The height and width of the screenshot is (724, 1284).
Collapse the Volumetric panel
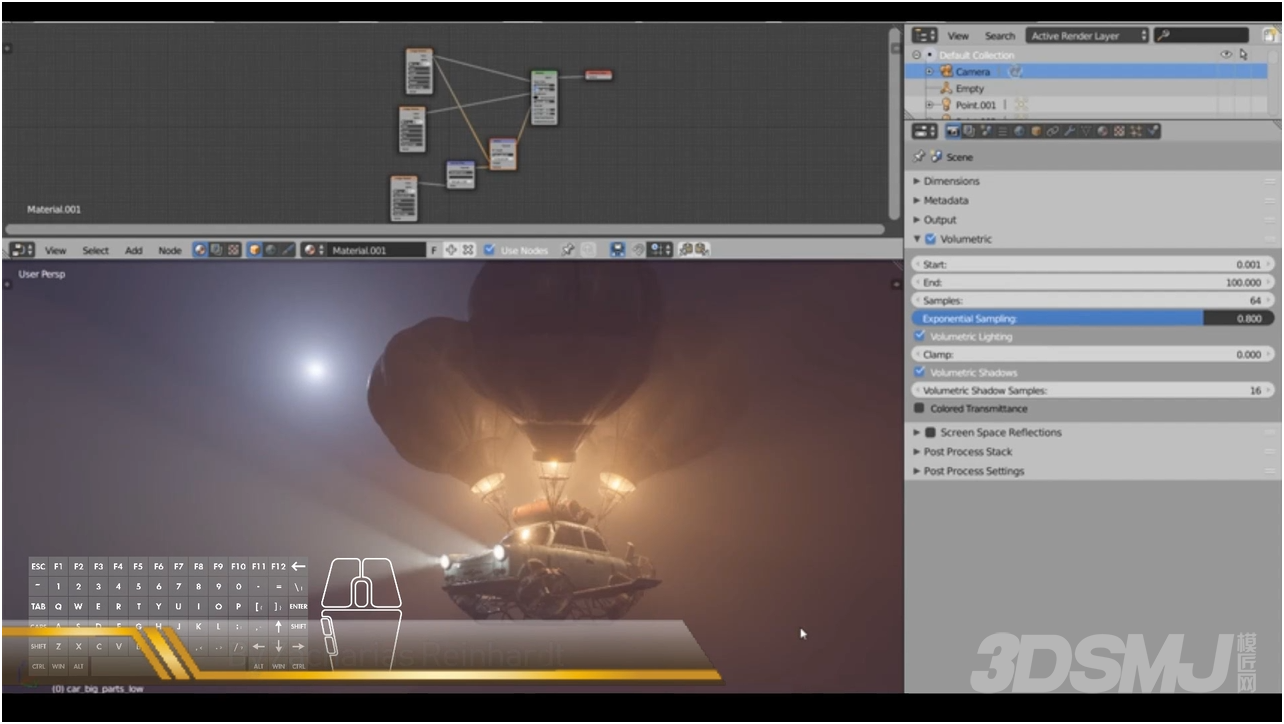(x=917, y=239)
